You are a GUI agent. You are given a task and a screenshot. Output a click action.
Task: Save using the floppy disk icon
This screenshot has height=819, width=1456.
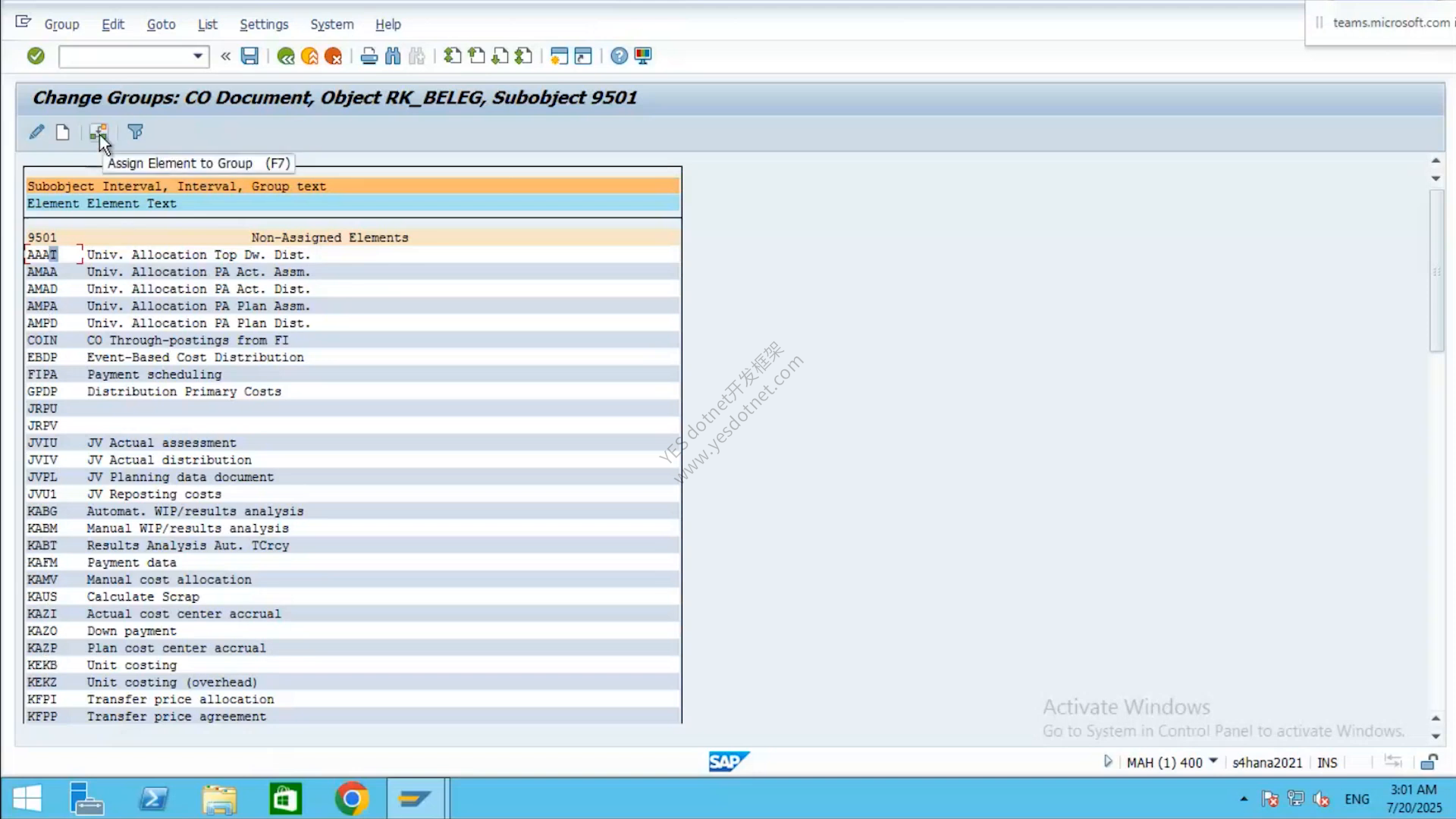[x=249, y=56]
